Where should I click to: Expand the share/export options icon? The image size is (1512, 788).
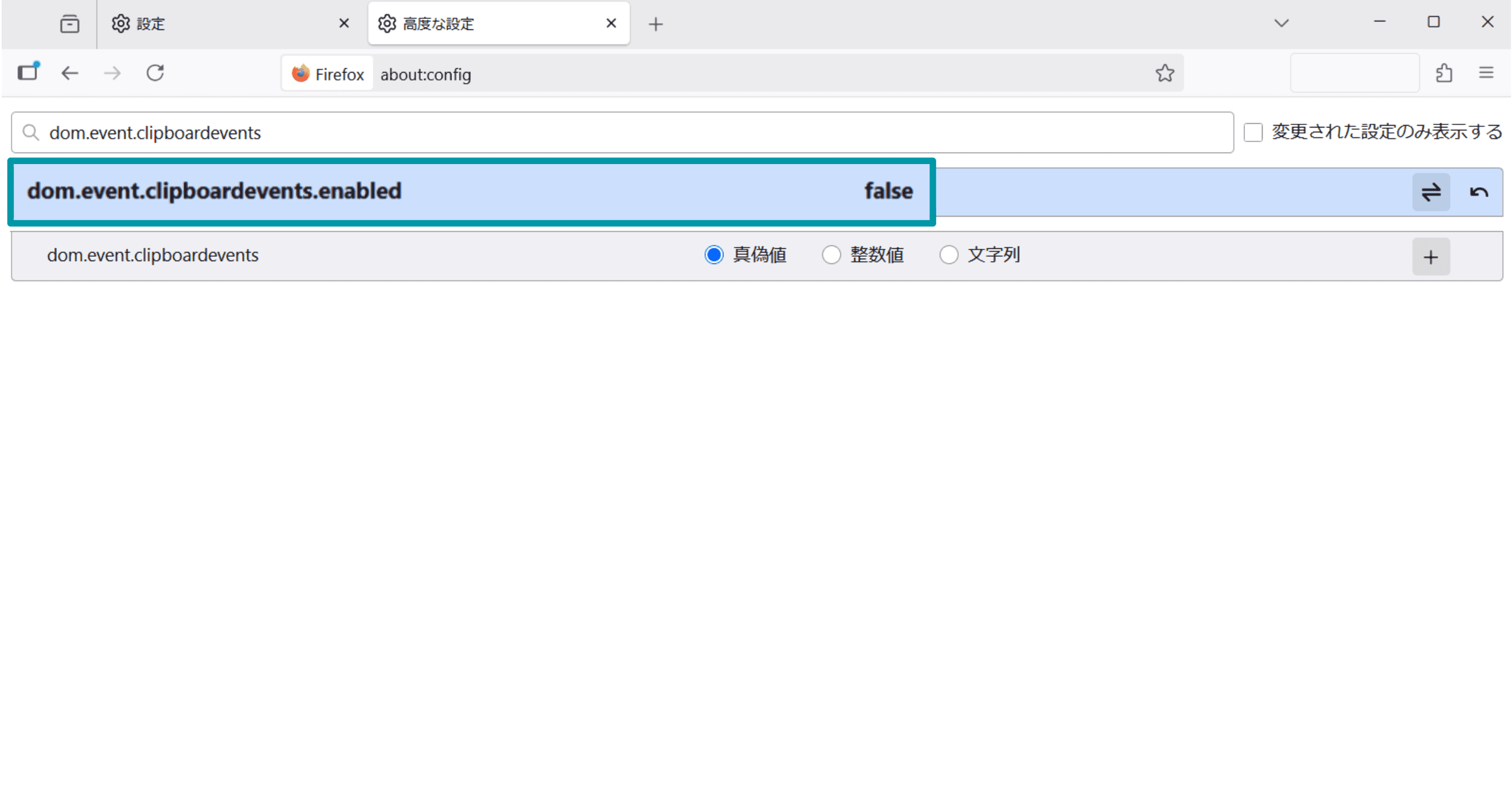click(x=1444, y=73)
